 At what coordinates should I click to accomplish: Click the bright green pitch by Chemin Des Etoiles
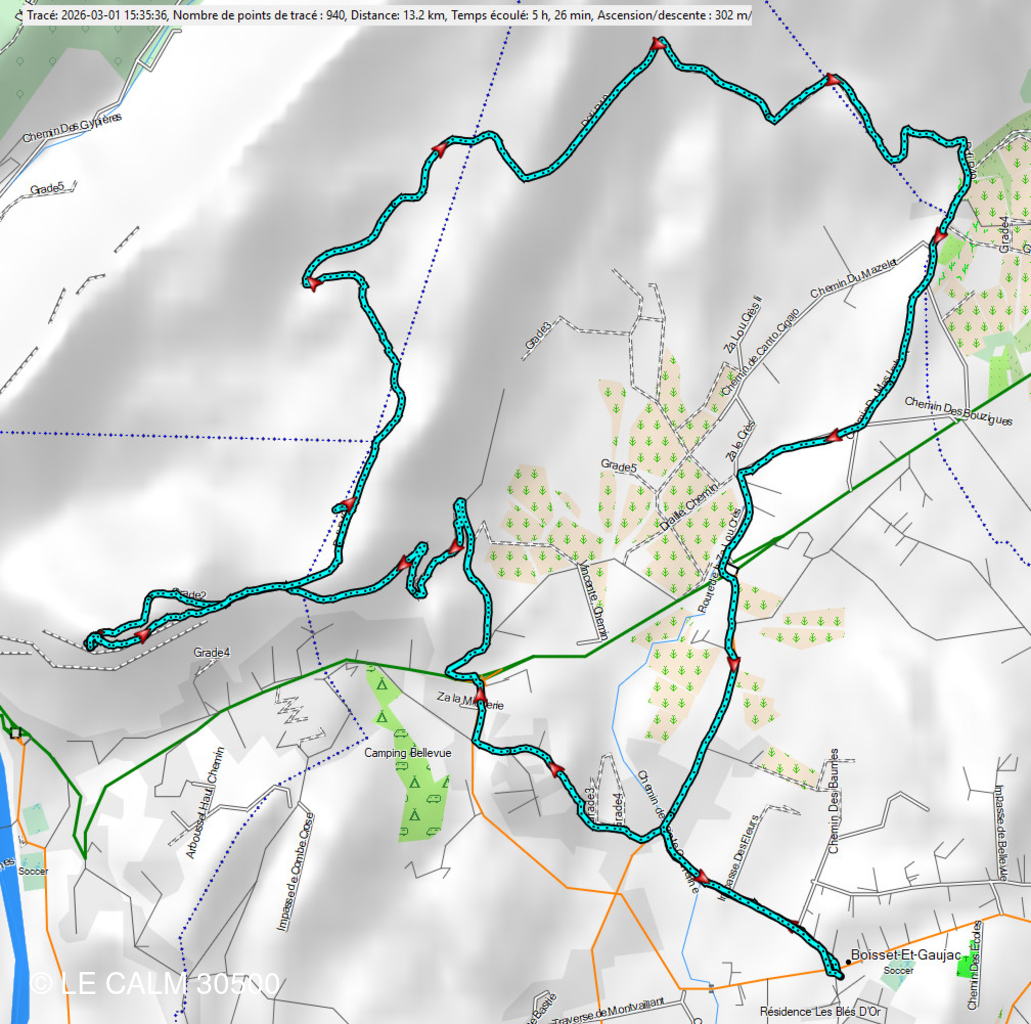[x=964, y=968]
